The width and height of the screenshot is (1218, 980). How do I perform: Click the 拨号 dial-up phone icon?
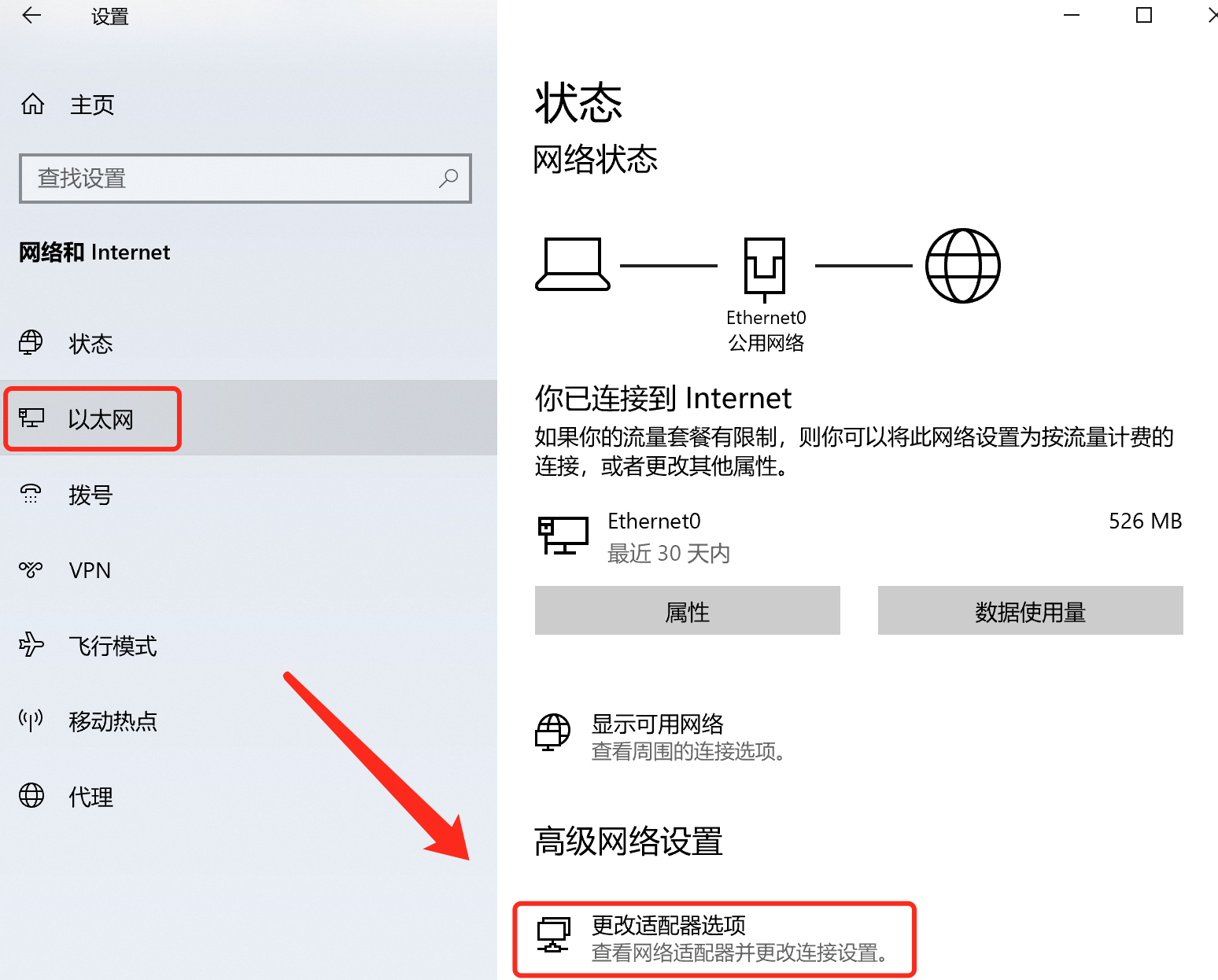click(x=31, y=494)
